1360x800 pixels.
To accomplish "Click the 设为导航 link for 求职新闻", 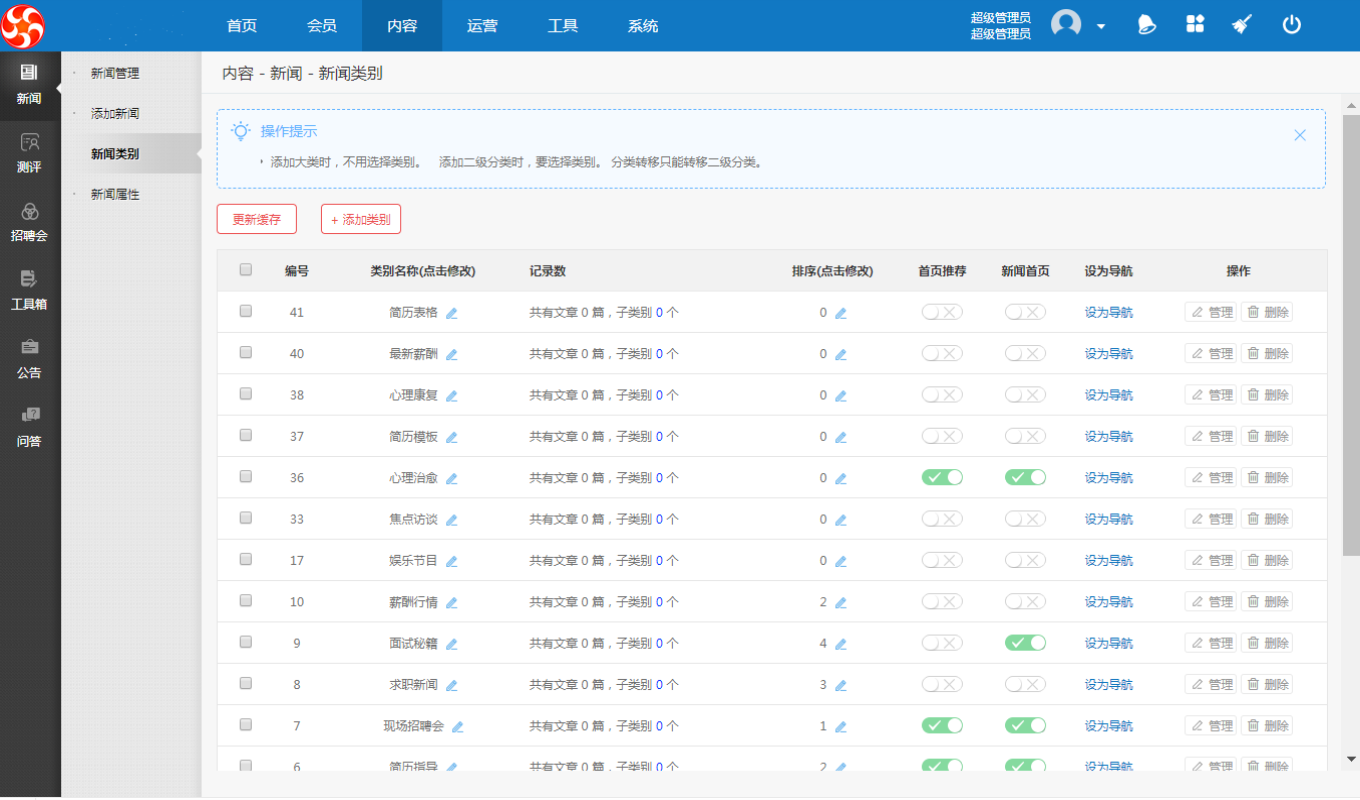I will tap(1108, 684).
